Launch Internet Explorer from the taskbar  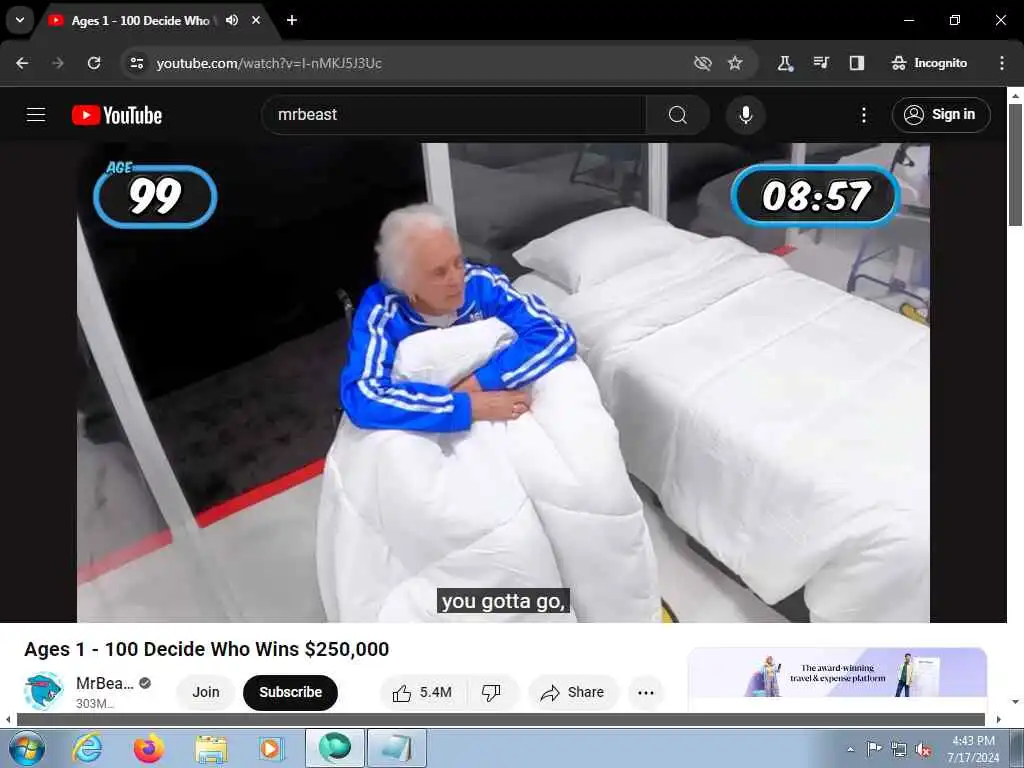pos(88,748)
